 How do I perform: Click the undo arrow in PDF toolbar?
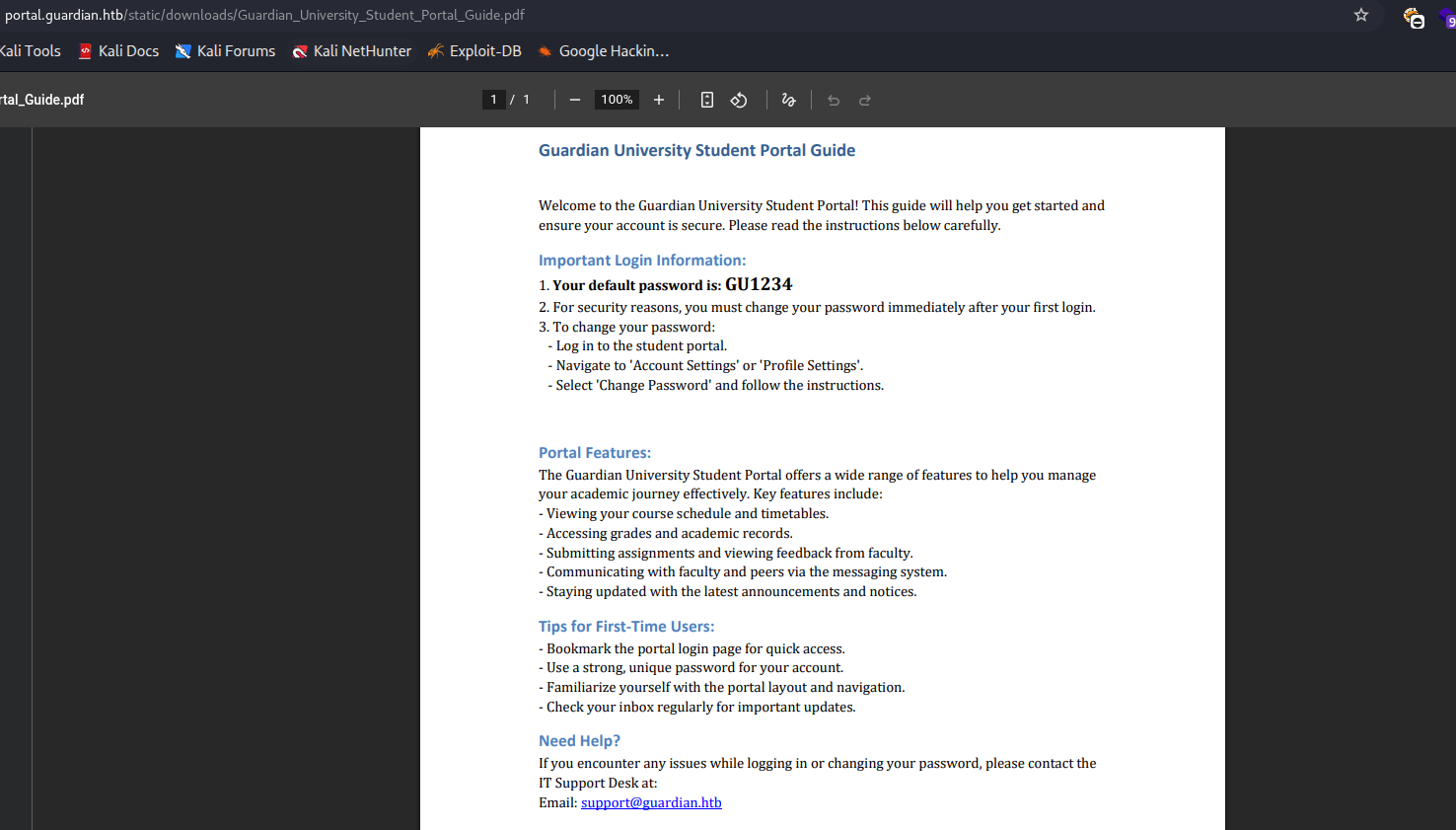click(x=834, y=100)
